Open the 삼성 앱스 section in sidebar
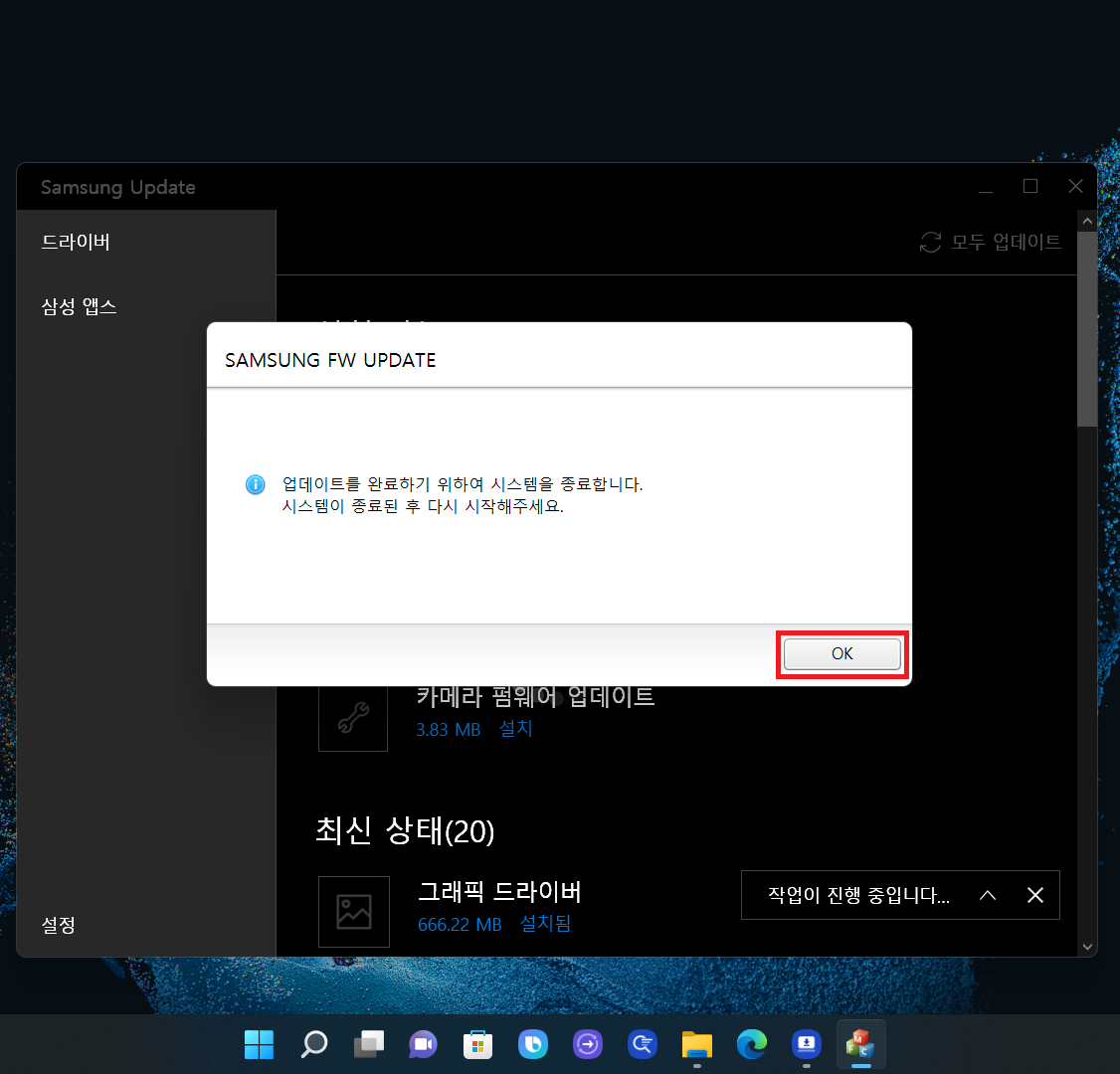This screenshot has height=1074, width=1120. (x=79, y=307)
